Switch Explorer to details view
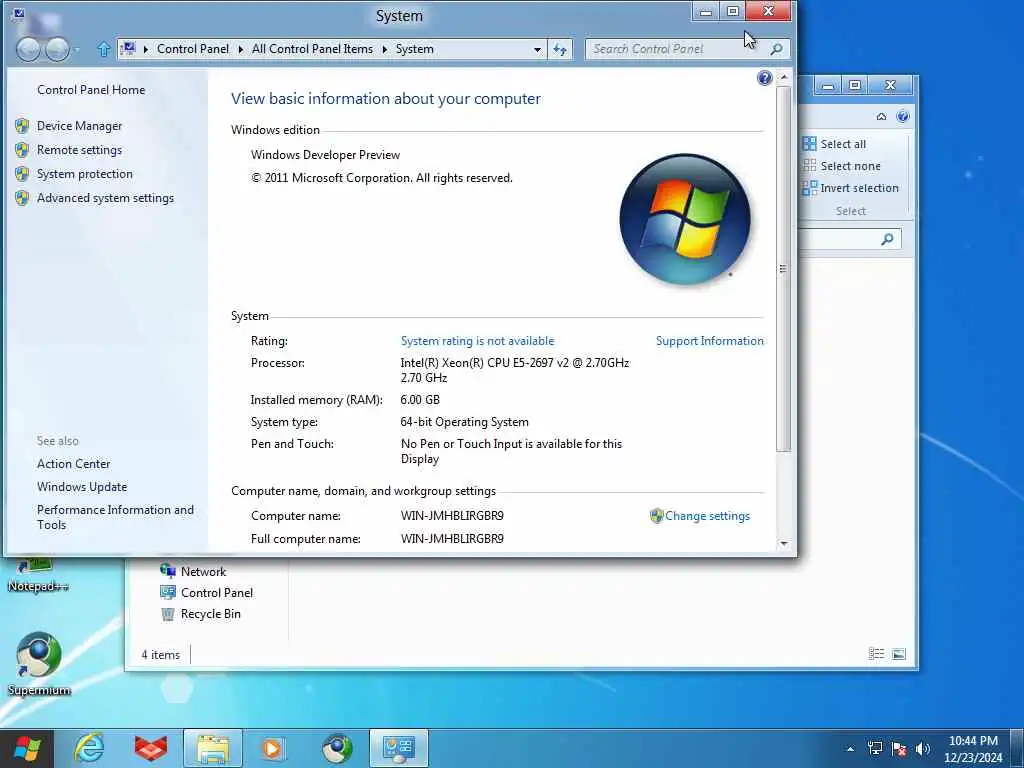The width and height of the screenshot is (1024, 768). (x=876, y=654)
